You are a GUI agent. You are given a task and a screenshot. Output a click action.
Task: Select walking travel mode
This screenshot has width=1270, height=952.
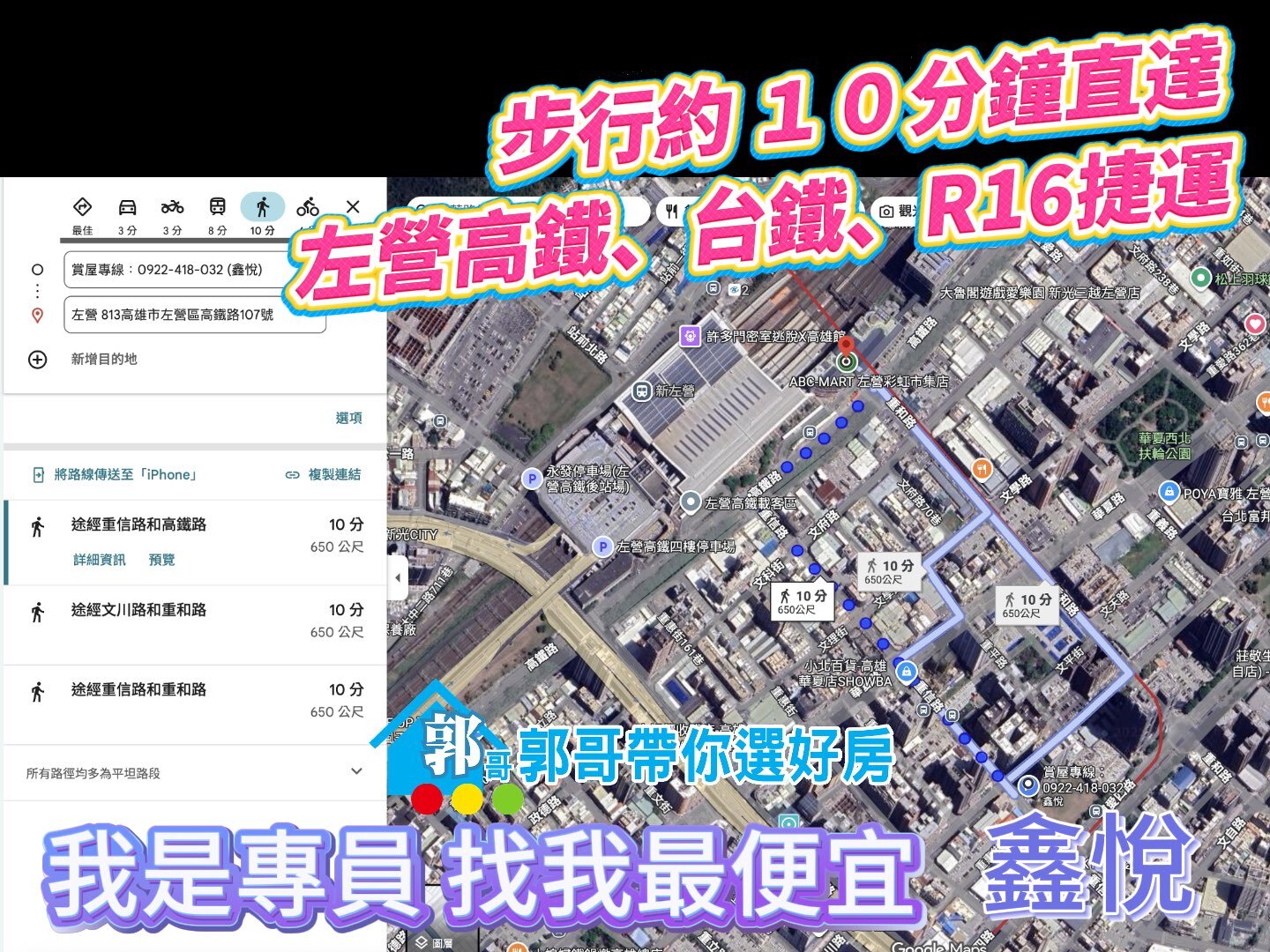point(262,208)
